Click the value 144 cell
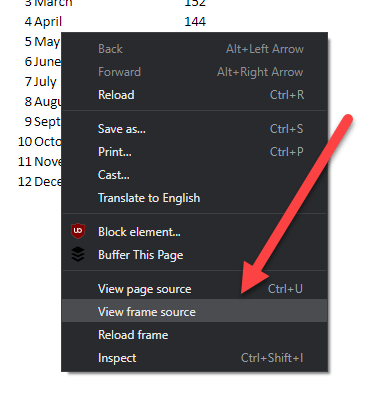The width and height of the screenshot is (387, 408). pyautogui.click(x=195, y=22)
